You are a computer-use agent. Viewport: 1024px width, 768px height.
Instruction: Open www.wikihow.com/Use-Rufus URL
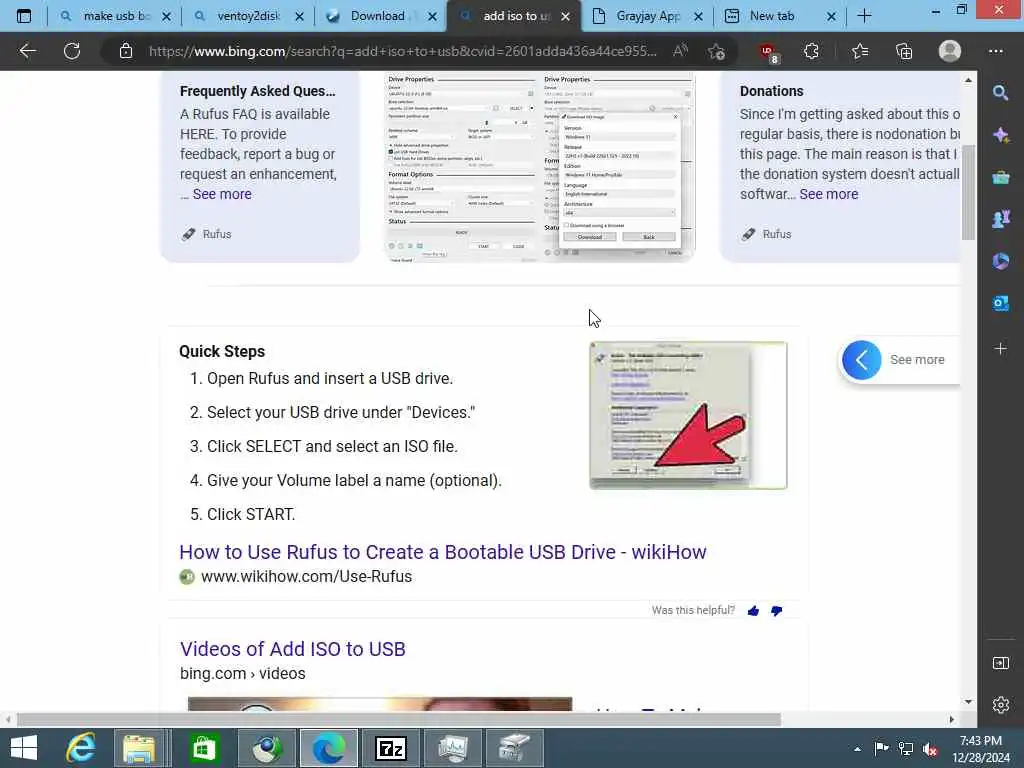point(306,577)
